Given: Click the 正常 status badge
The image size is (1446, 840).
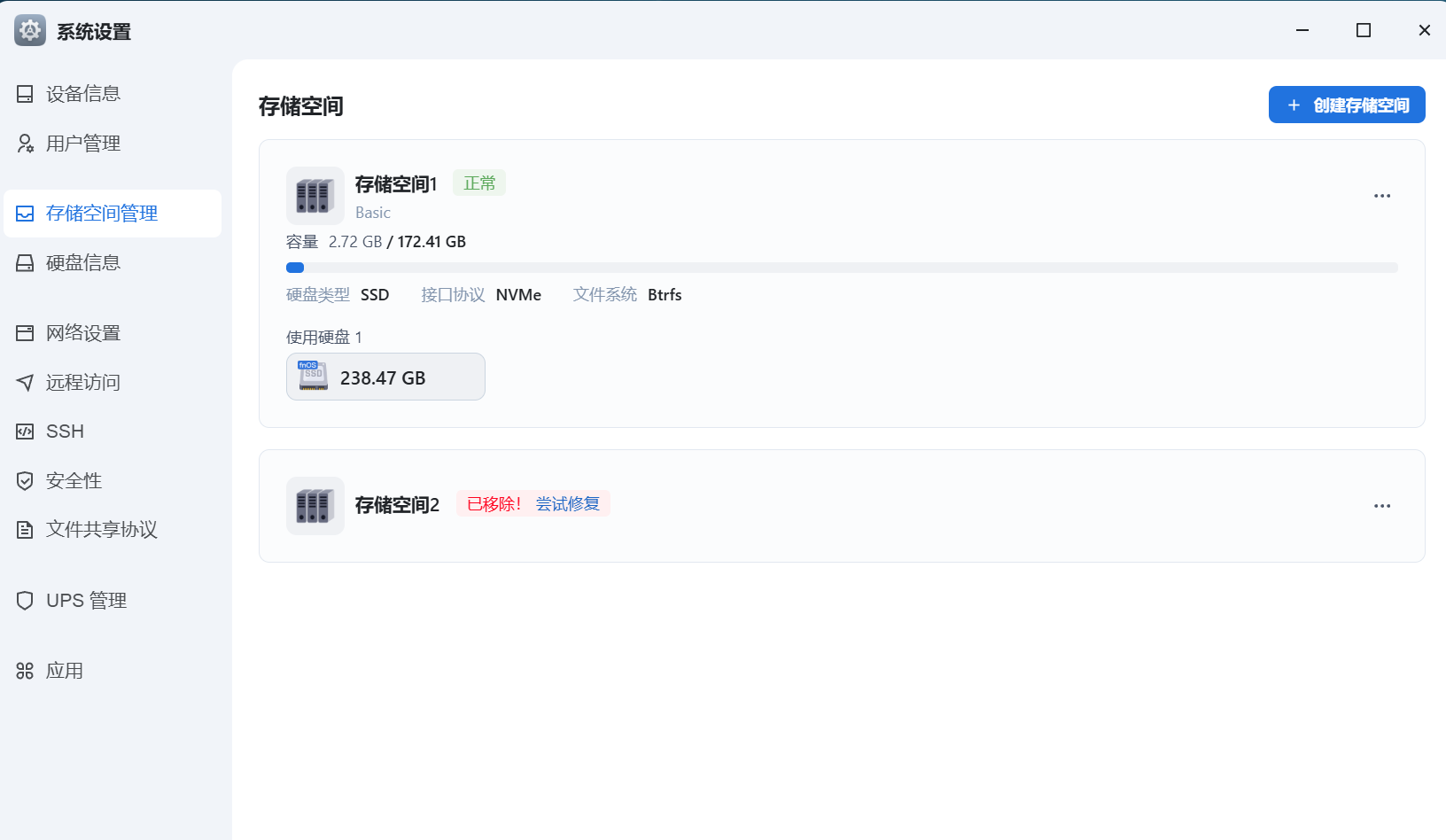Looking at the screenshot, I should pyautogui.click(x=479, y=183).
